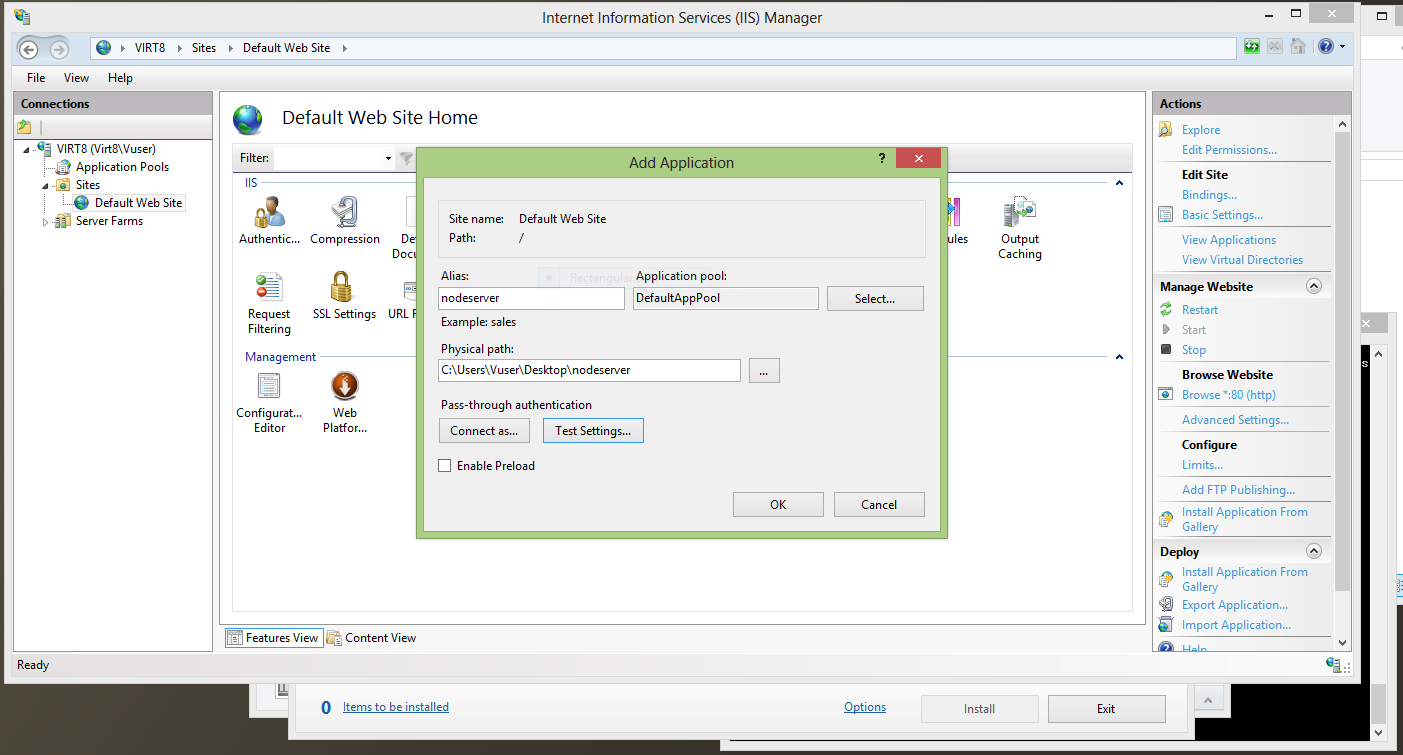Open Explore in the Actions pane
The width and height of the screenshot is (1403, 755).
(x=1200, y=129)
